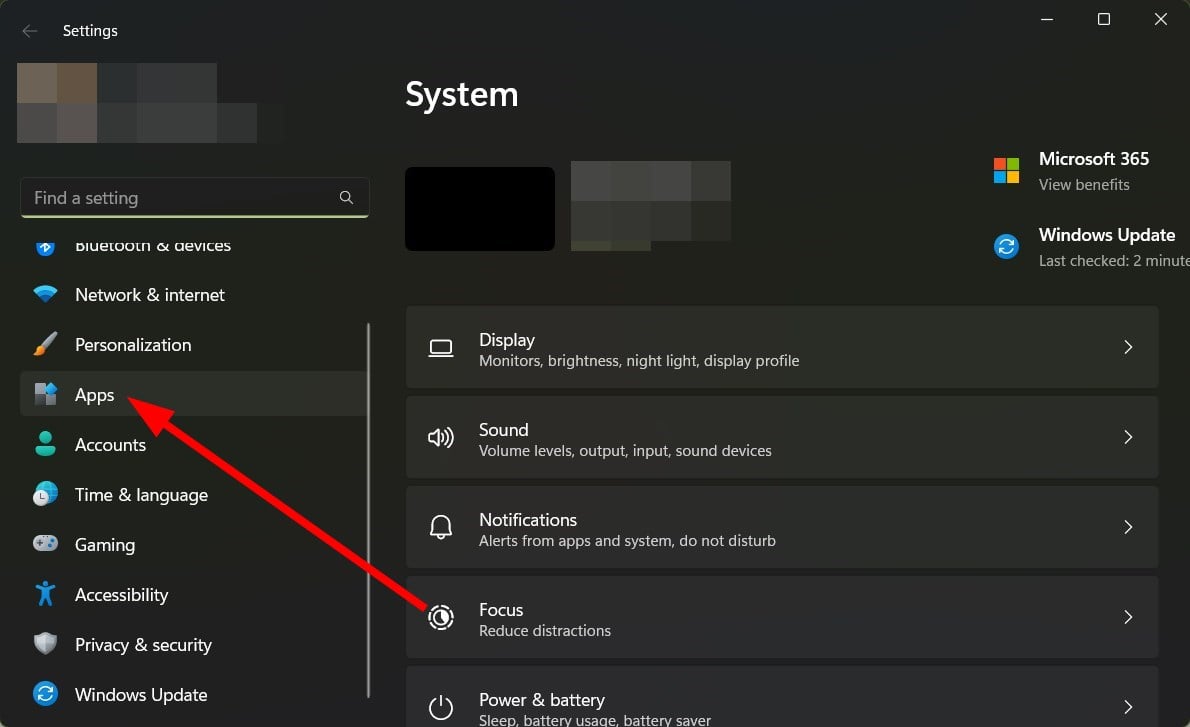Click the Network & internet wifi icon

pos(46,294)
